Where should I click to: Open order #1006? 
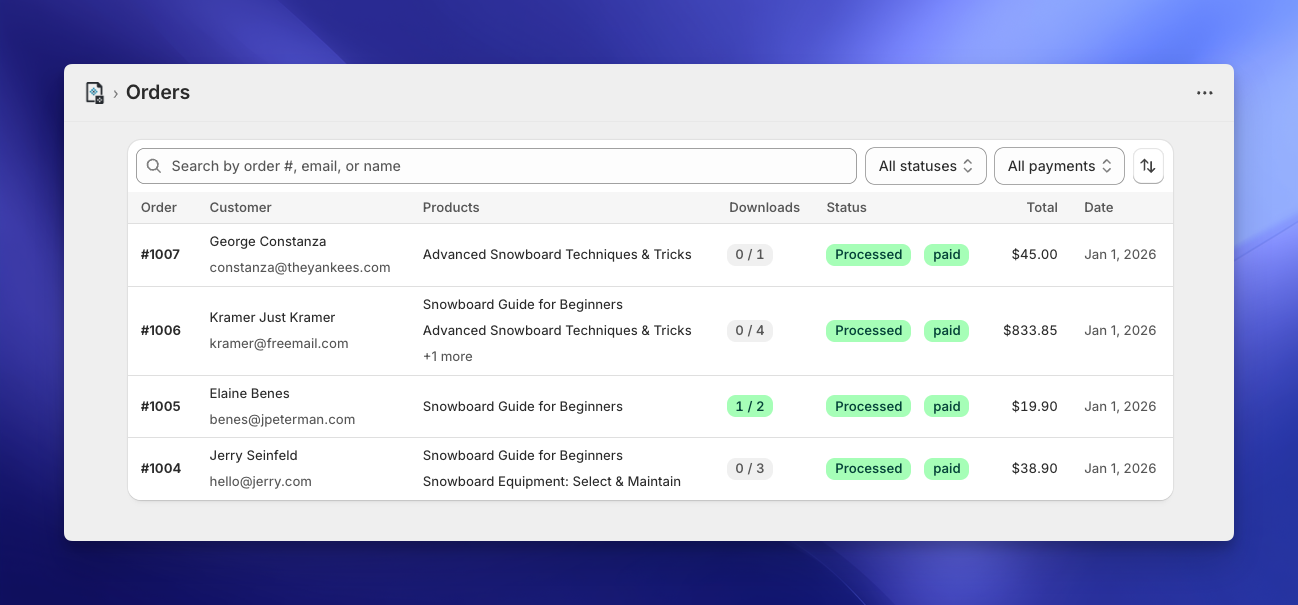pyautogui.click(x=160, y=331)
